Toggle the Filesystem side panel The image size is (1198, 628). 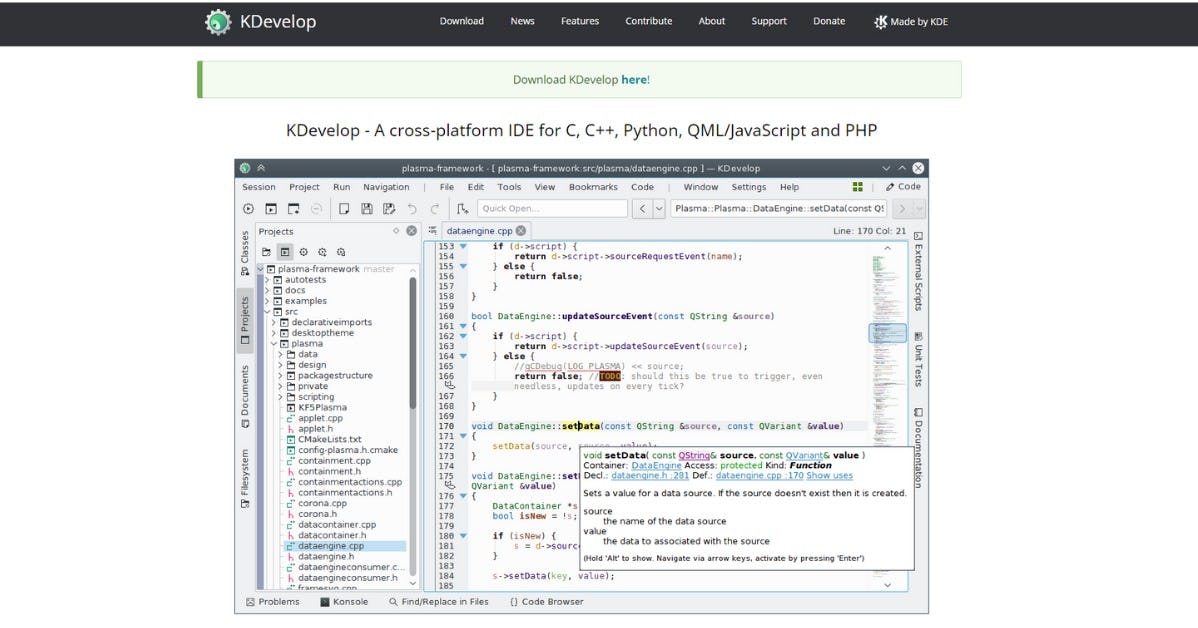[x=245, y=478]
